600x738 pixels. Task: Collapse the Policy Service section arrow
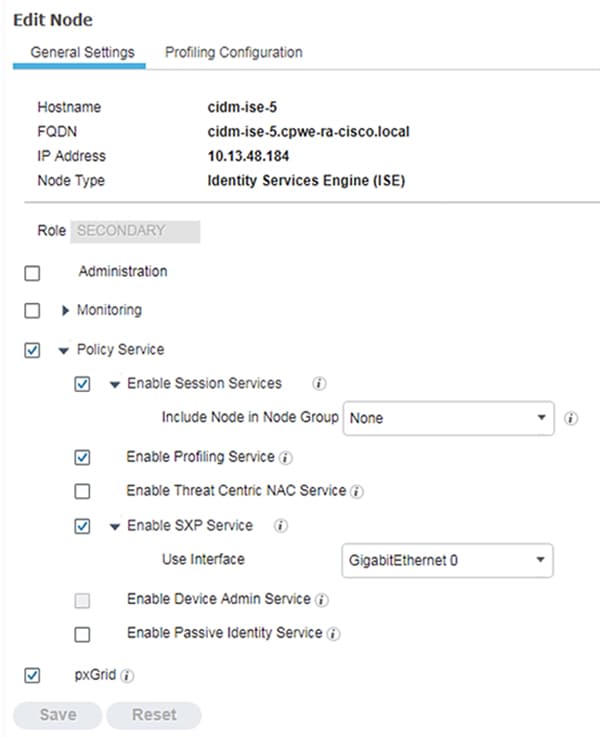(x=64, y=351)
